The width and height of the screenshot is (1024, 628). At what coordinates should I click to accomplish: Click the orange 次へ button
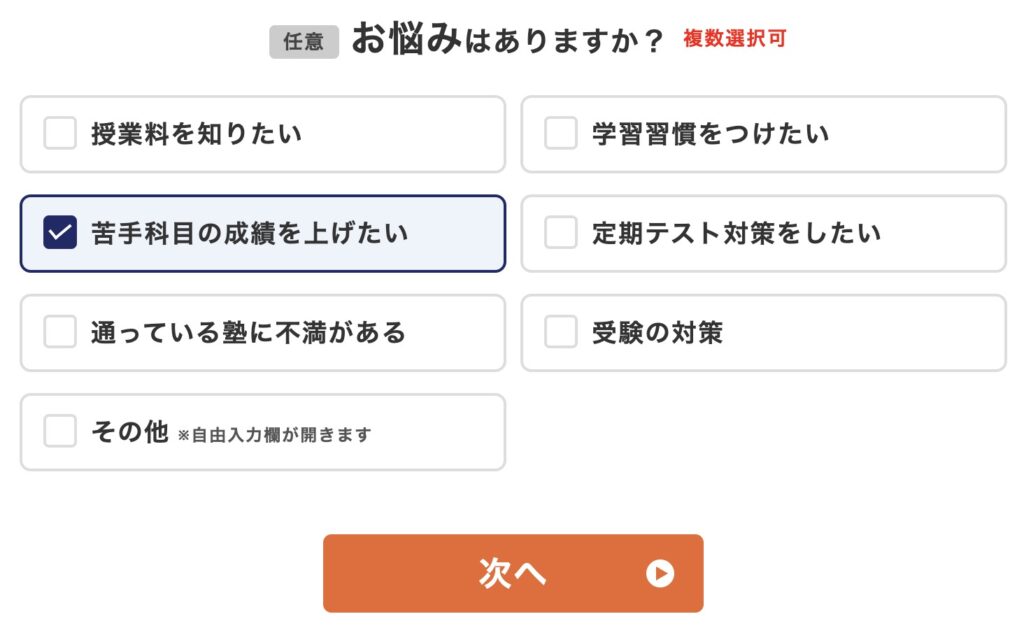512,572
